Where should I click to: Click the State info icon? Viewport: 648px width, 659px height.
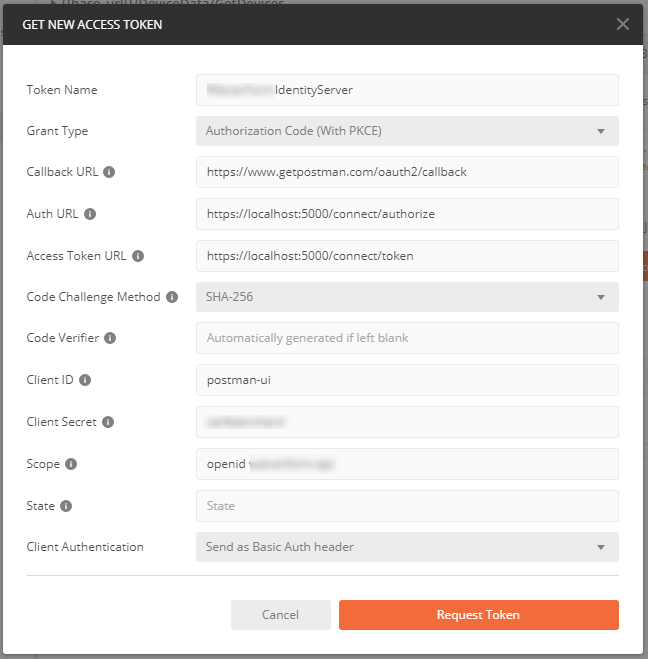click(66, 506)
